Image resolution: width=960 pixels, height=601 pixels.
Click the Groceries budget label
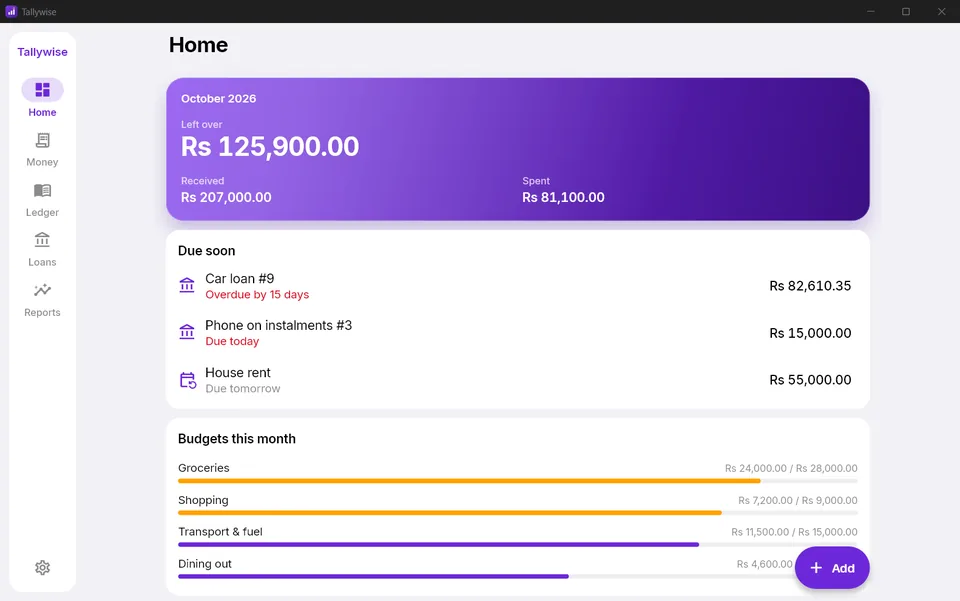coord(204,468)
